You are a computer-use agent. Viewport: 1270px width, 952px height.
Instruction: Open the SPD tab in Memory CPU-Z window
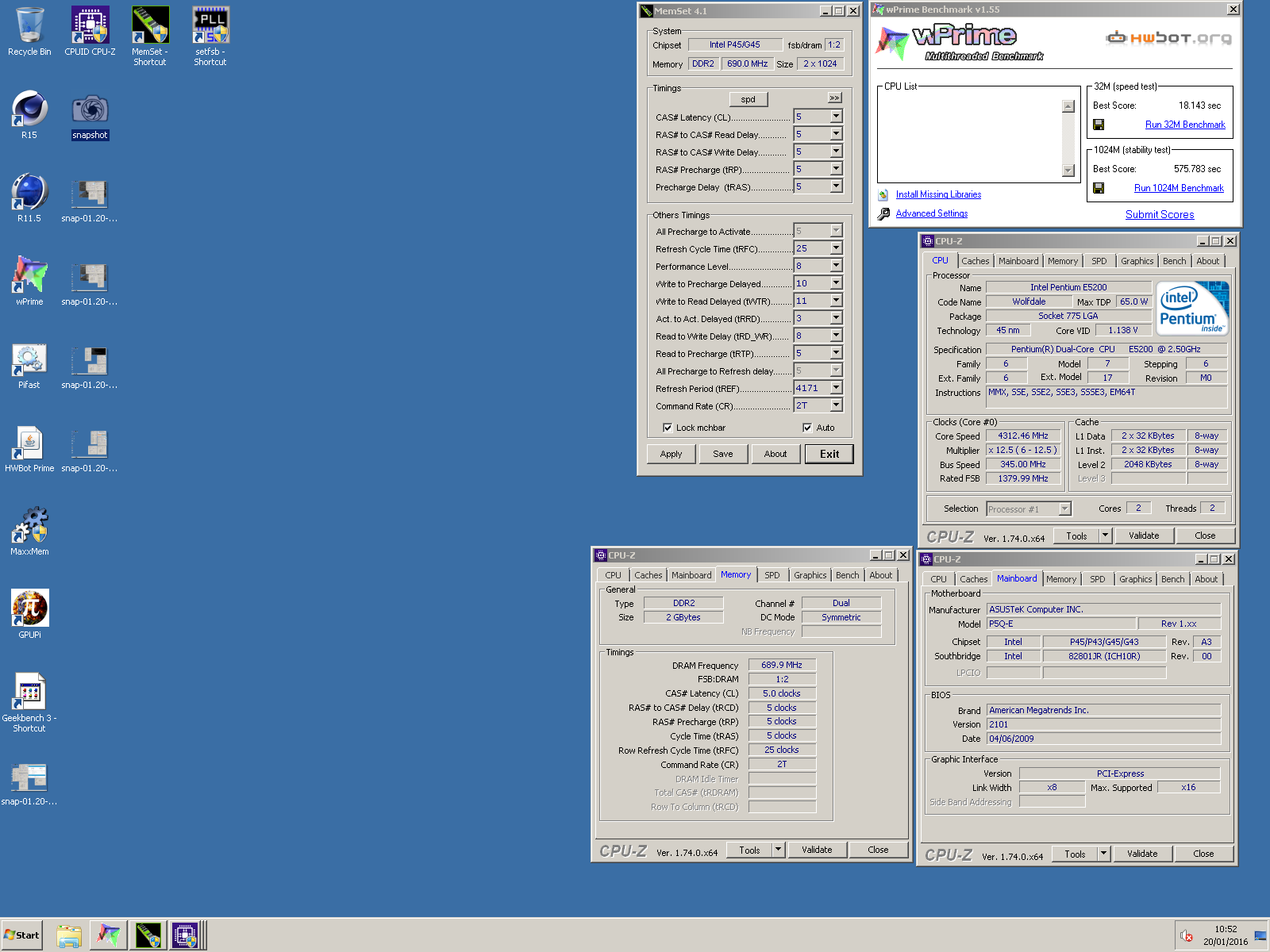click(x=772, y=575)
